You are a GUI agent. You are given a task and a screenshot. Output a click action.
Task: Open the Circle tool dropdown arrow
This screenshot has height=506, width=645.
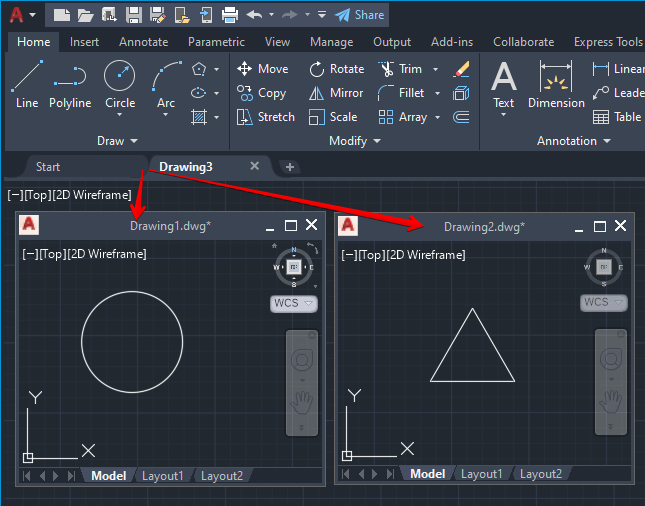pos(120,115)
